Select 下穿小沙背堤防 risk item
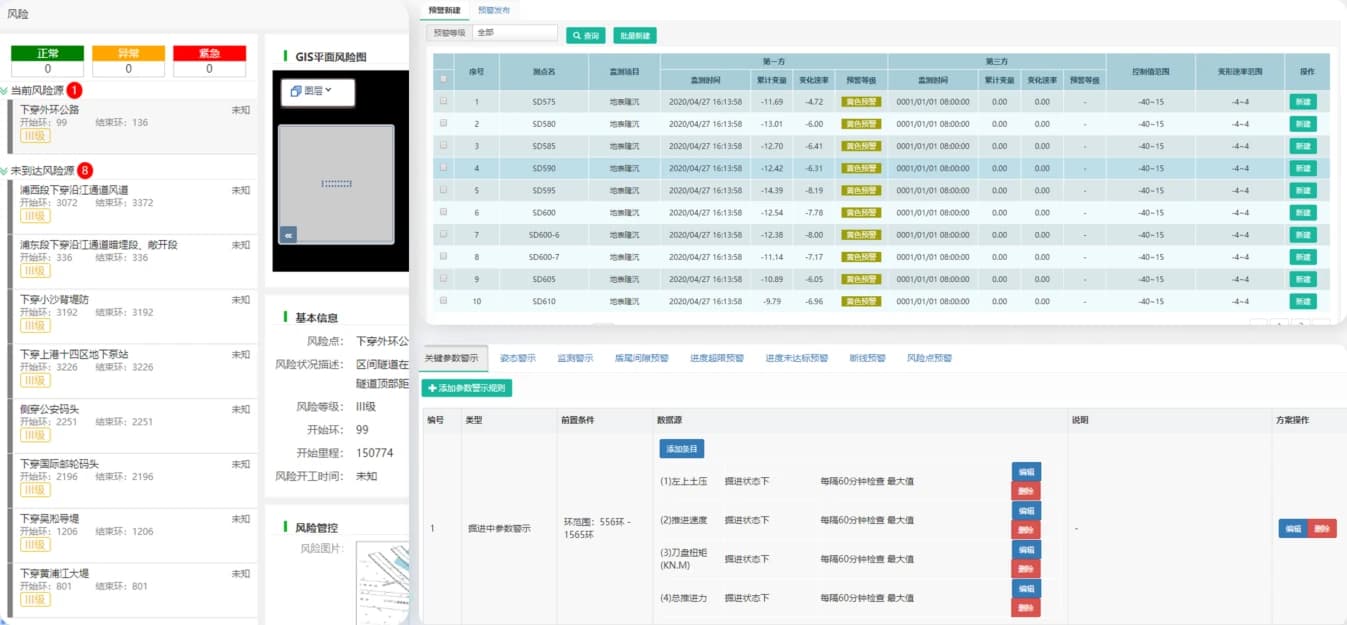 (131, 316)
